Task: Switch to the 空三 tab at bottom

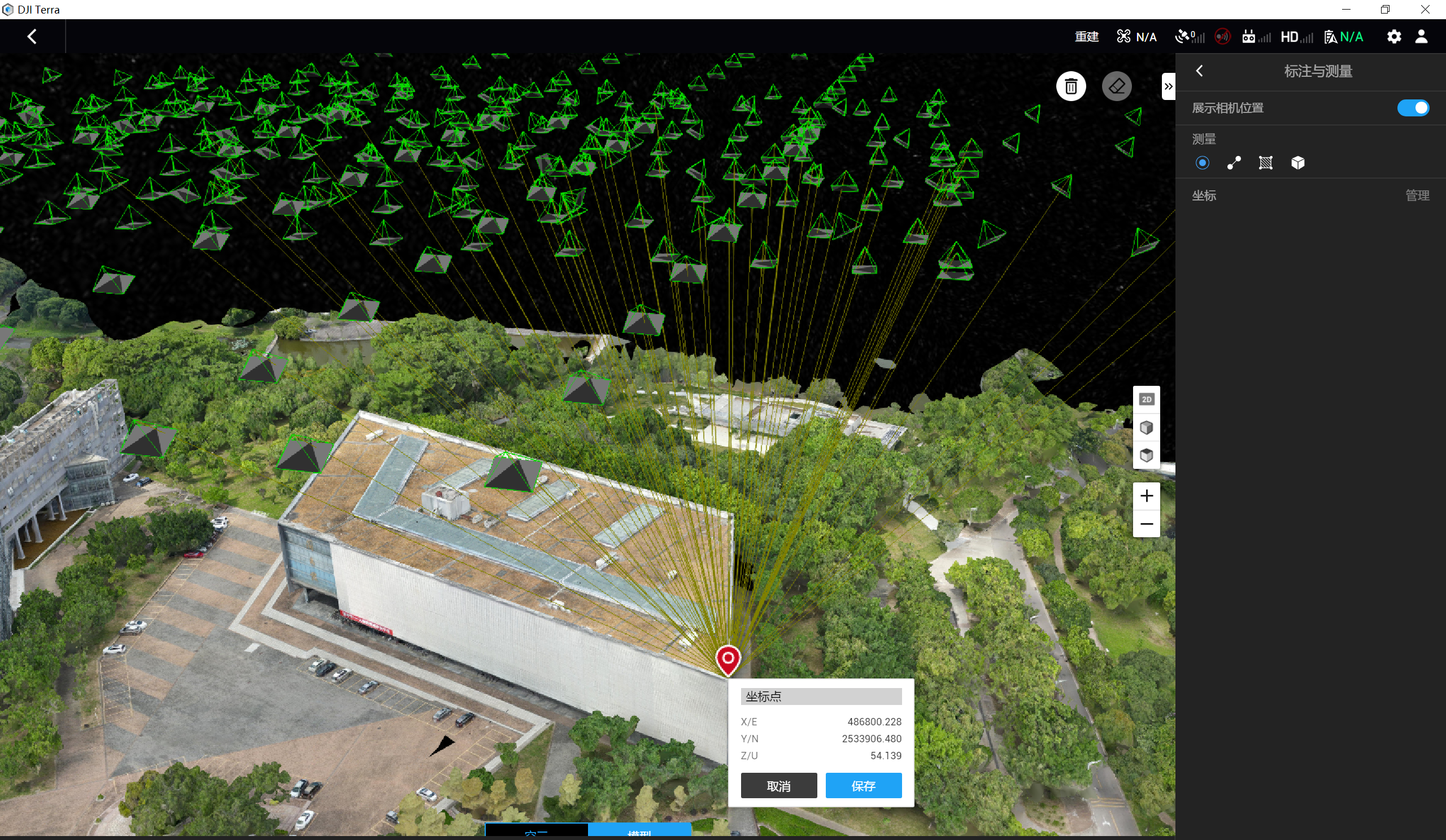Action: pos(536,833)
